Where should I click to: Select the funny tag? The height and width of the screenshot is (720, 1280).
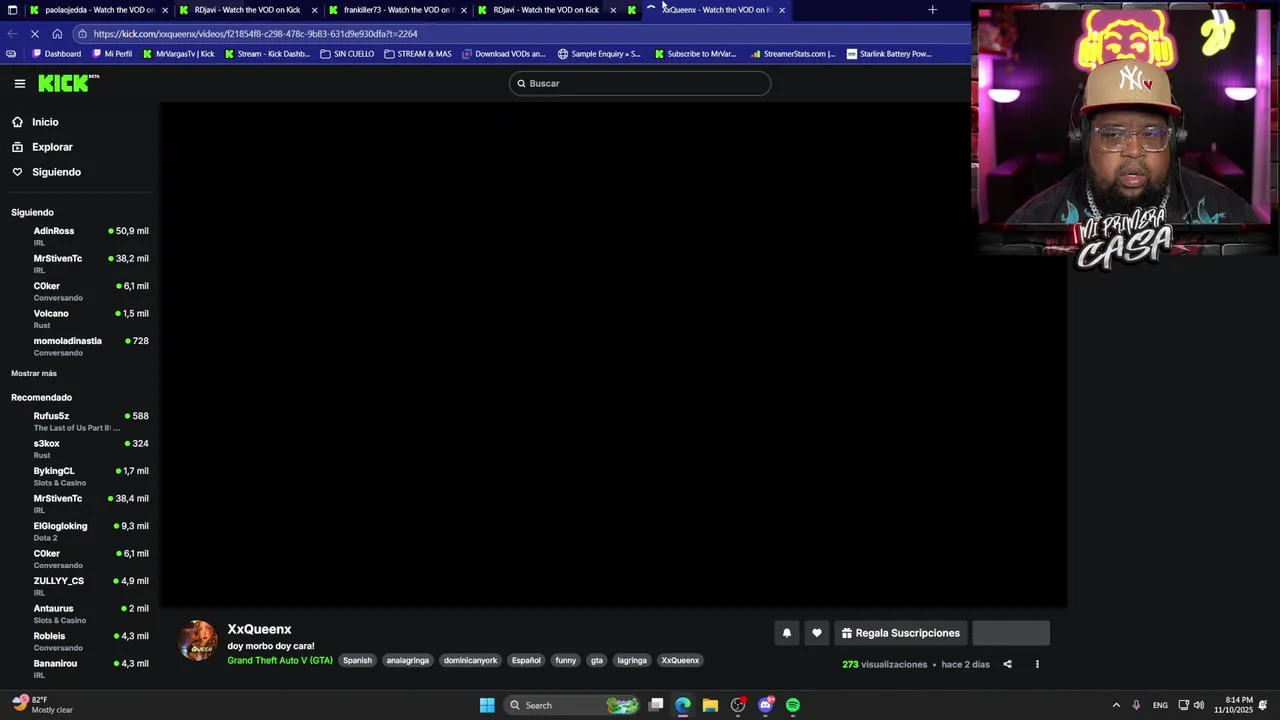click(x=566, y=660)
